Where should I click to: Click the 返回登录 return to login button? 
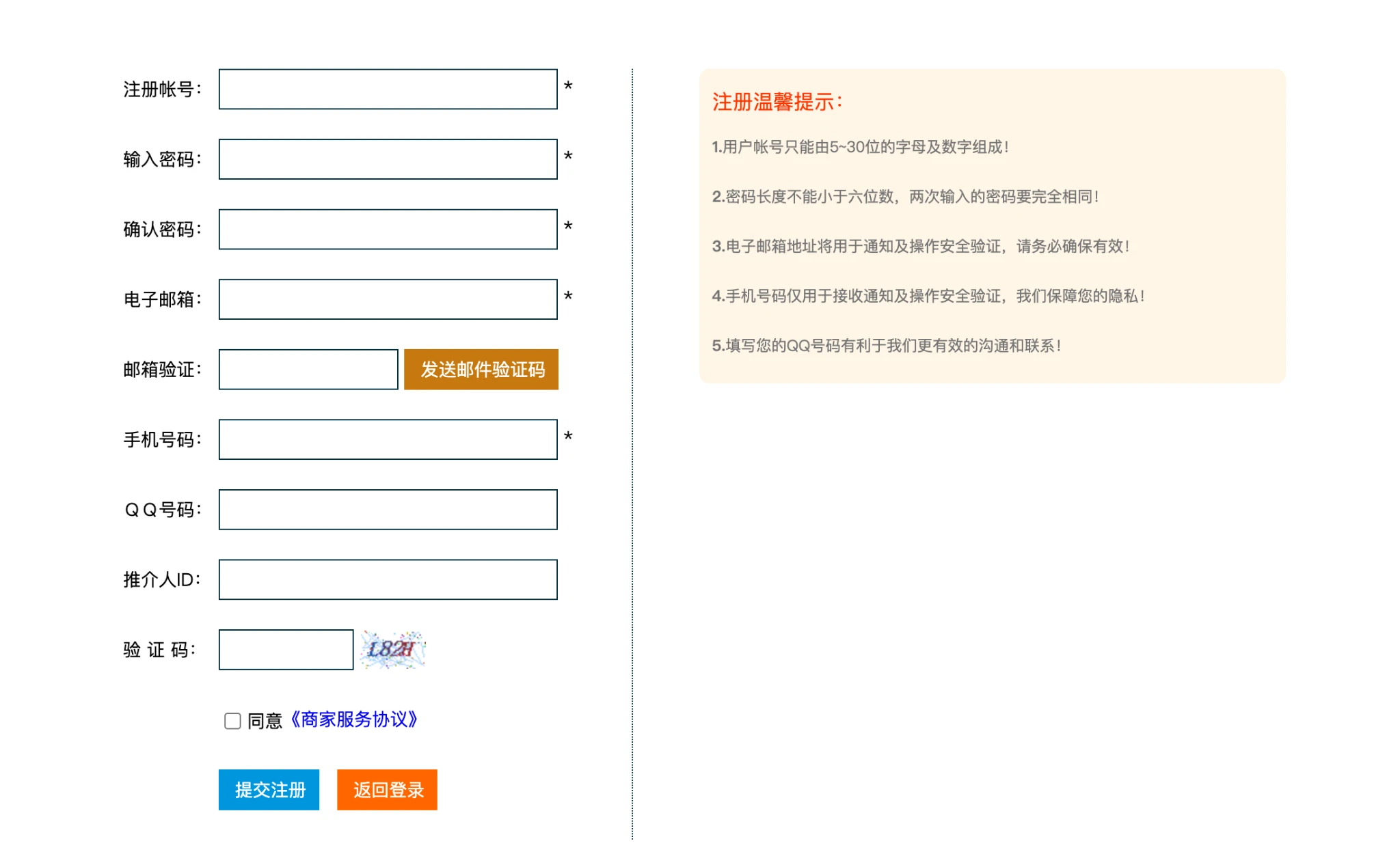[387, 790]
